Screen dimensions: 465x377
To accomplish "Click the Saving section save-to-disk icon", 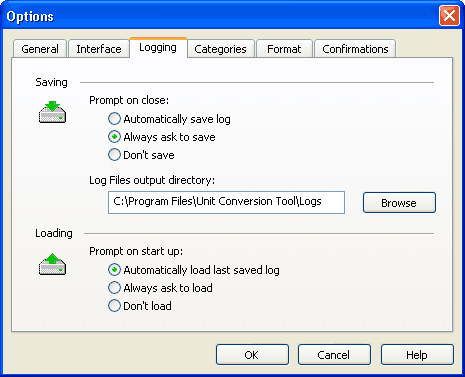I will tap(52, 112).
